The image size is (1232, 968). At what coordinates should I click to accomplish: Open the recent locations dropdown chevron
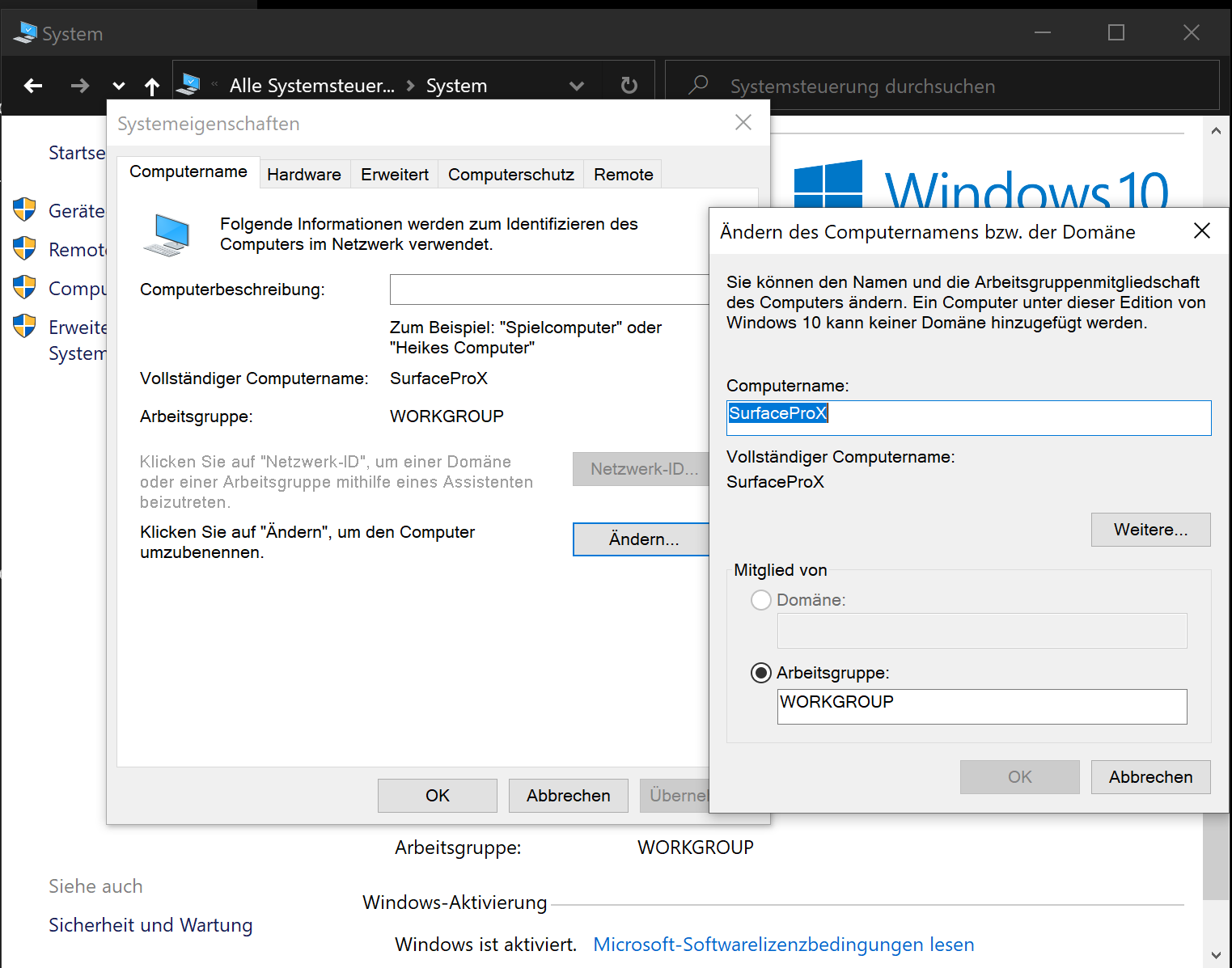(119, 86)
